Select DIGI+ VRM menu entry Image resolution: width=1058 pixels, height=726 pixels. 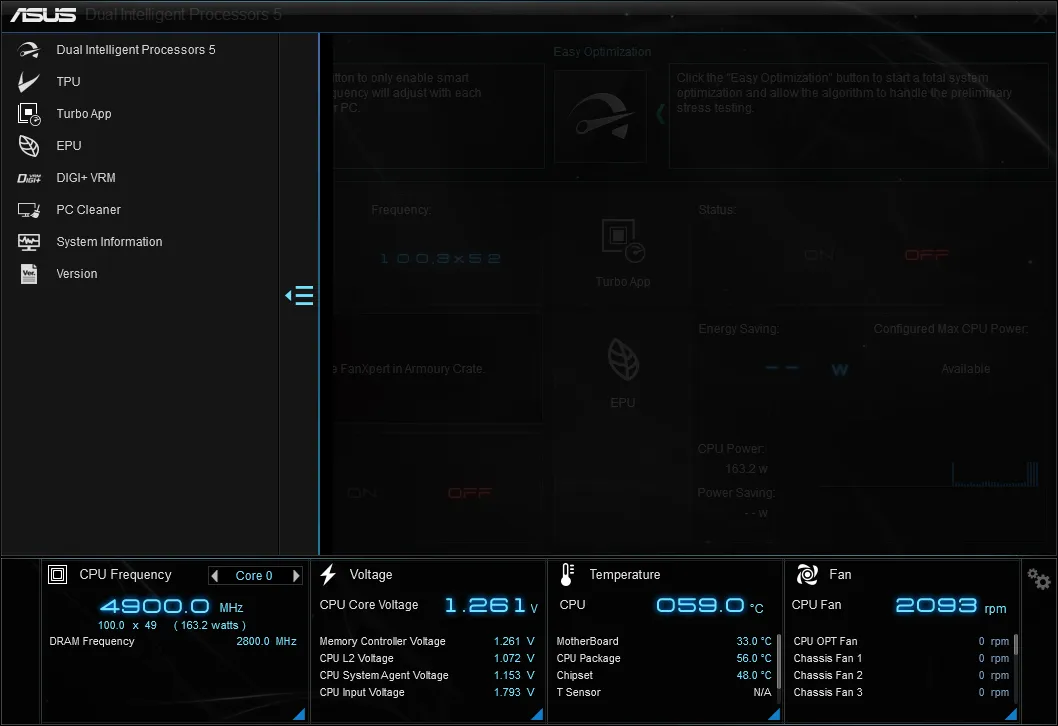pyautogui.click(x=86, y=178)
